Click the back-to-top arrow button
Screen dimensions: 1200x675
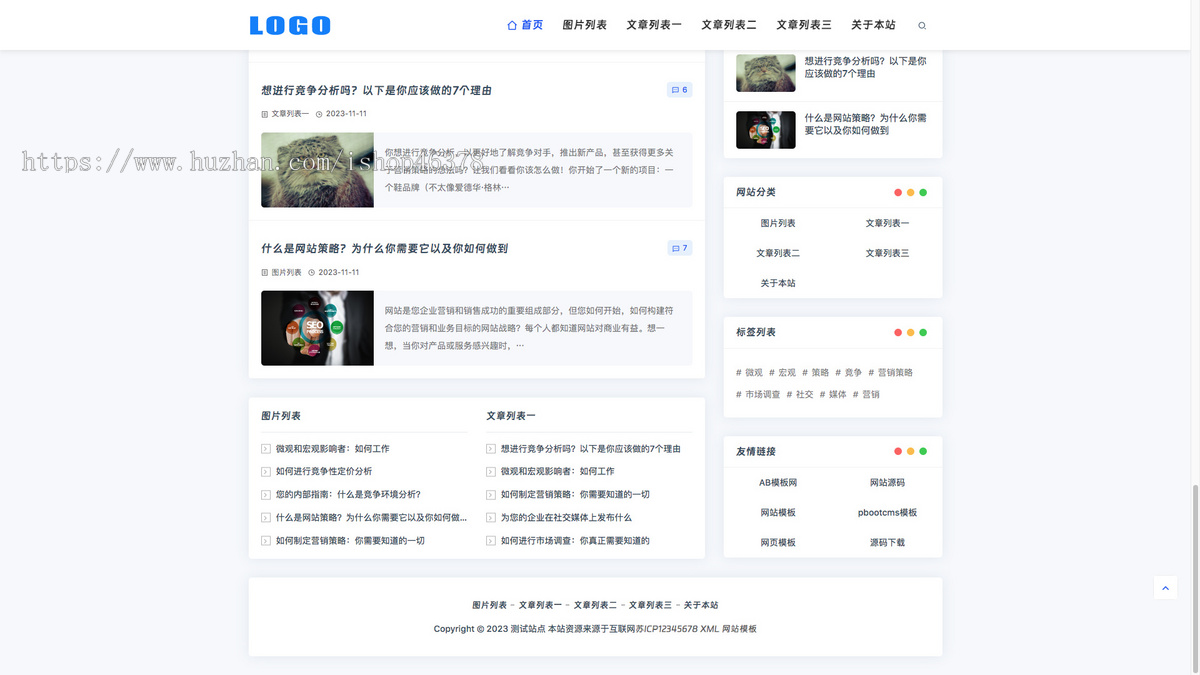click(x=1165, y=587)
